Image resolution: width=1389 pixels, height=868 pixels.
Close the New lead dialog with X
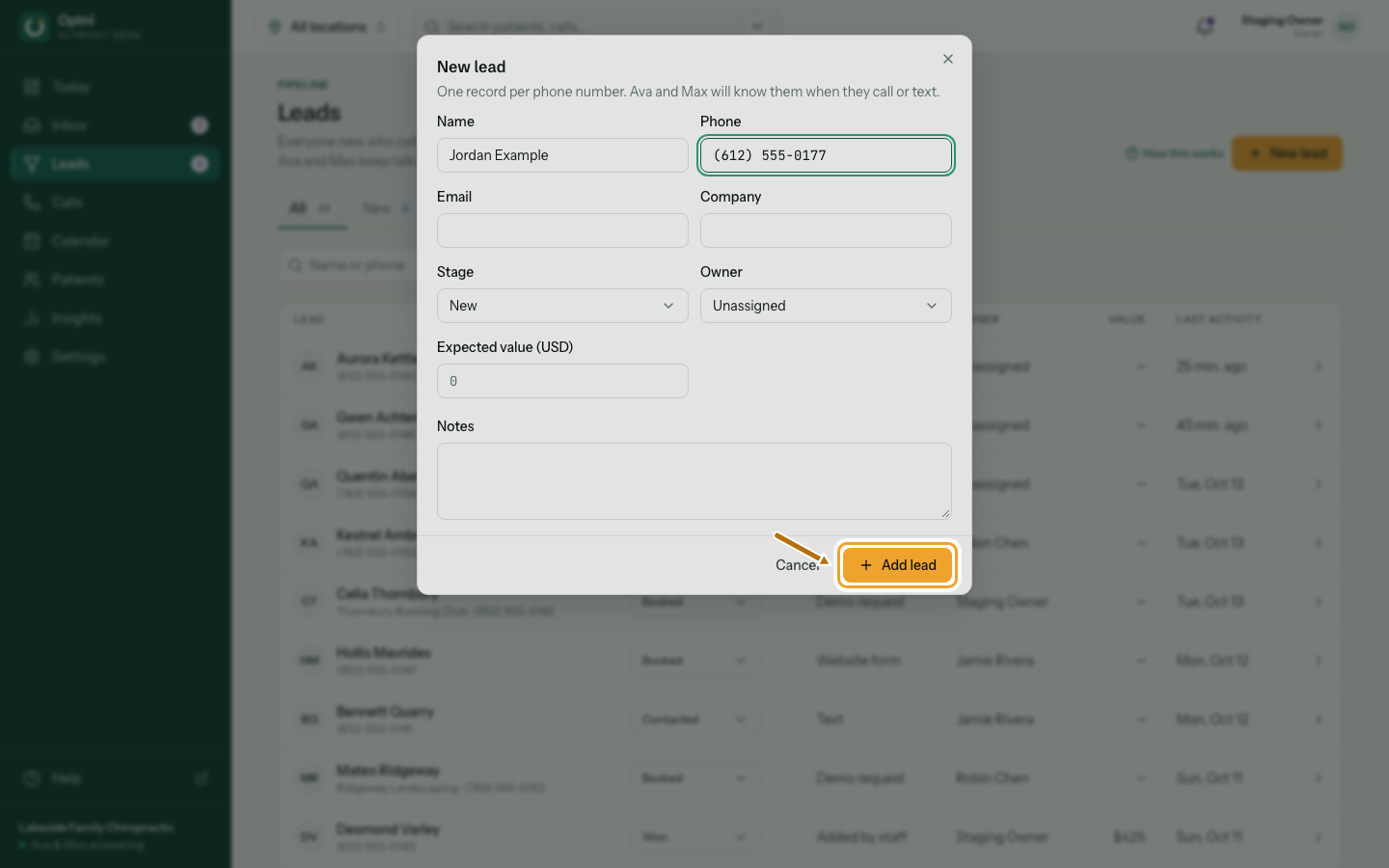948,59
